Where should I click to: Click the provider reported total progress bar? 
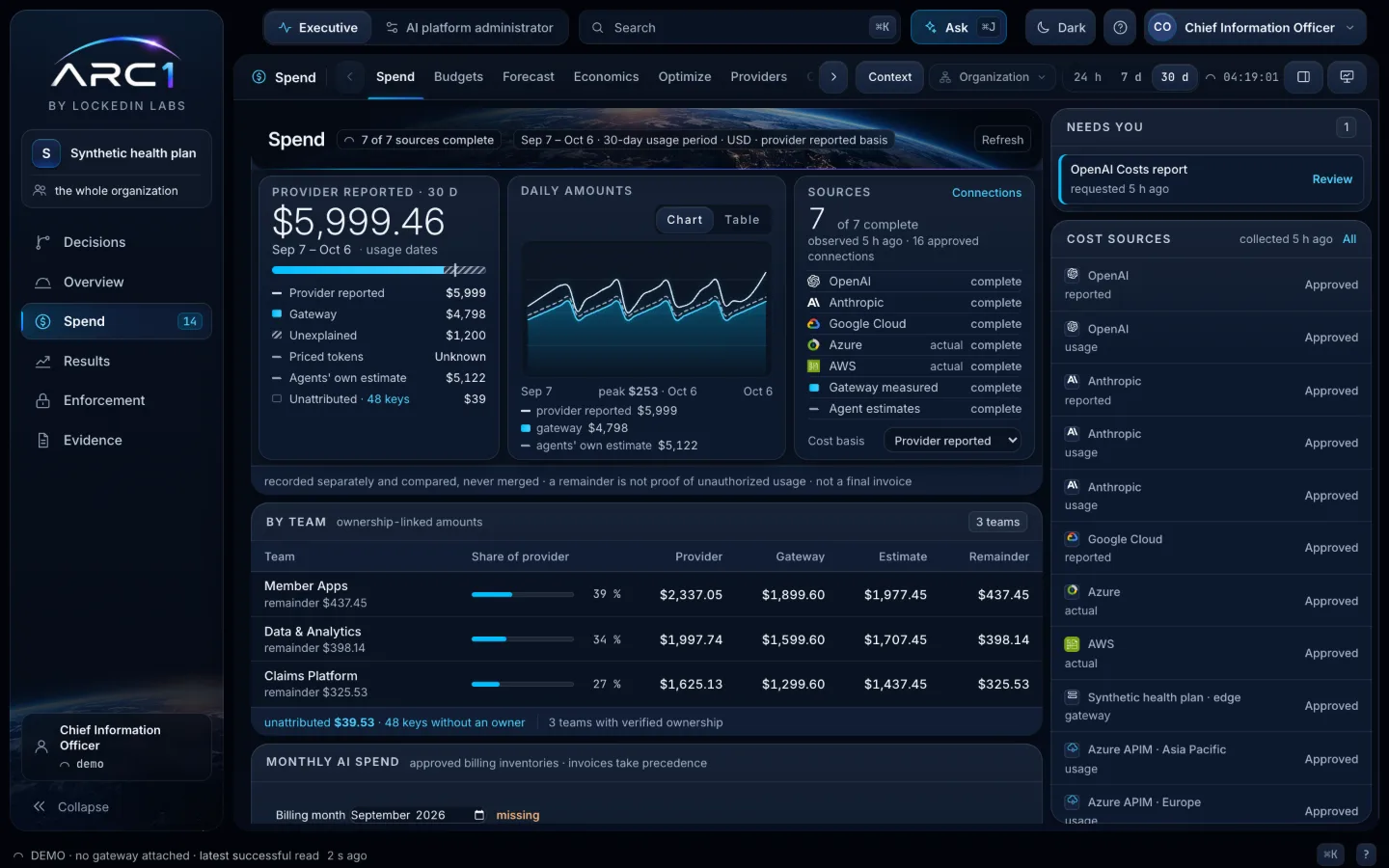(x=379, y=270)
